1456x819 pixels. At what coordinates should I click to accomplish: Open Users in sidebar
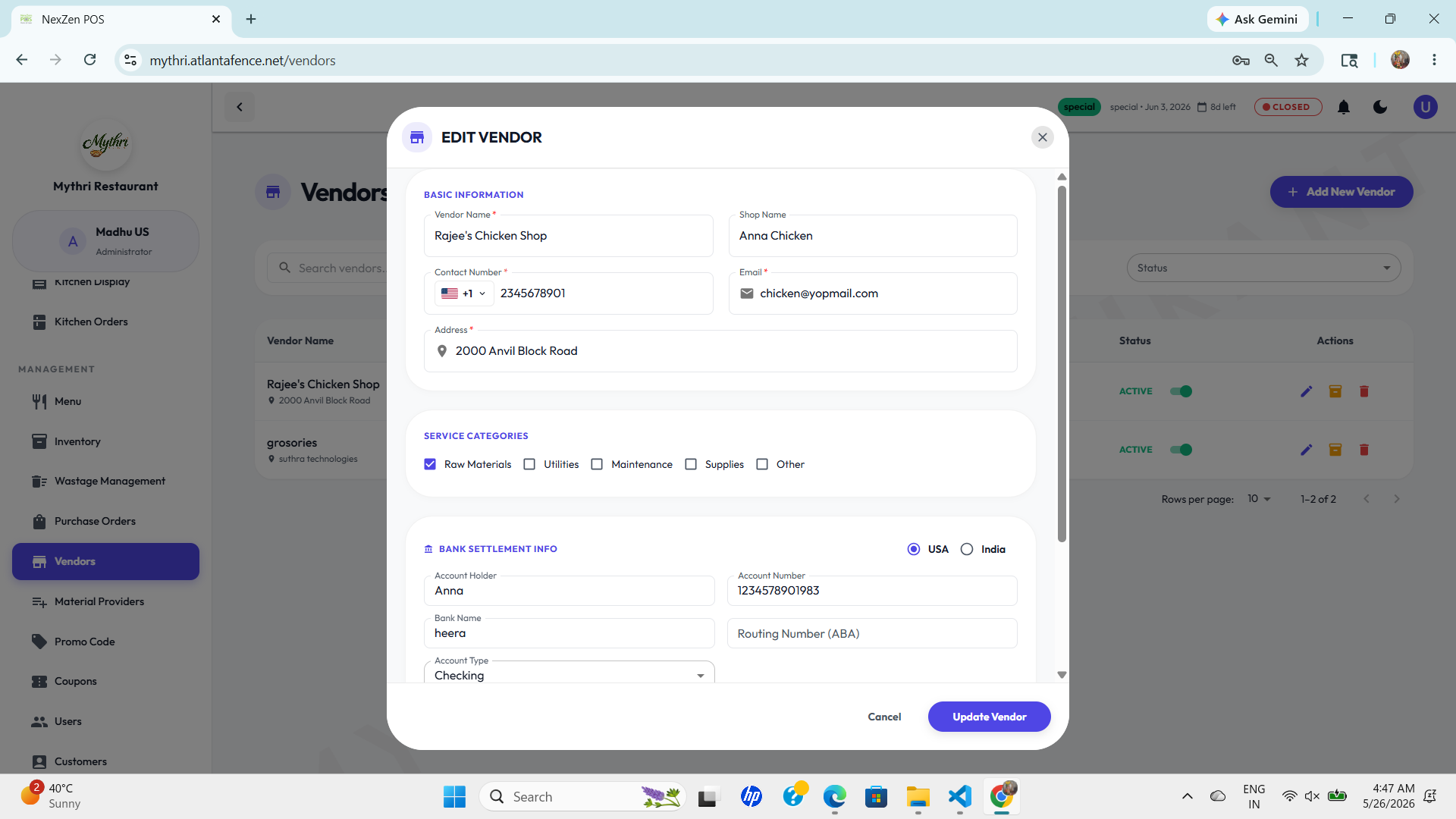pyautogui.click(x=105, y=721)
